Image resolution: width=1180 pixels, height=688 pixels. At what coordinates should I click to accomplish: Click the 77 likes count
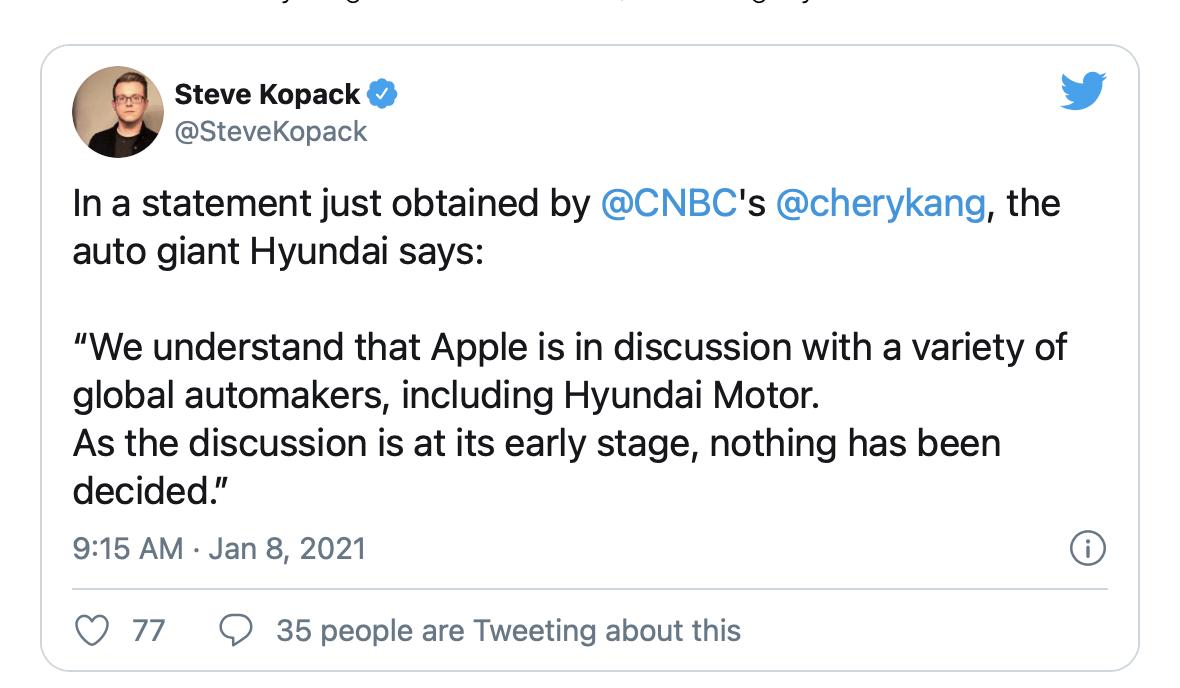click(149, 631)
